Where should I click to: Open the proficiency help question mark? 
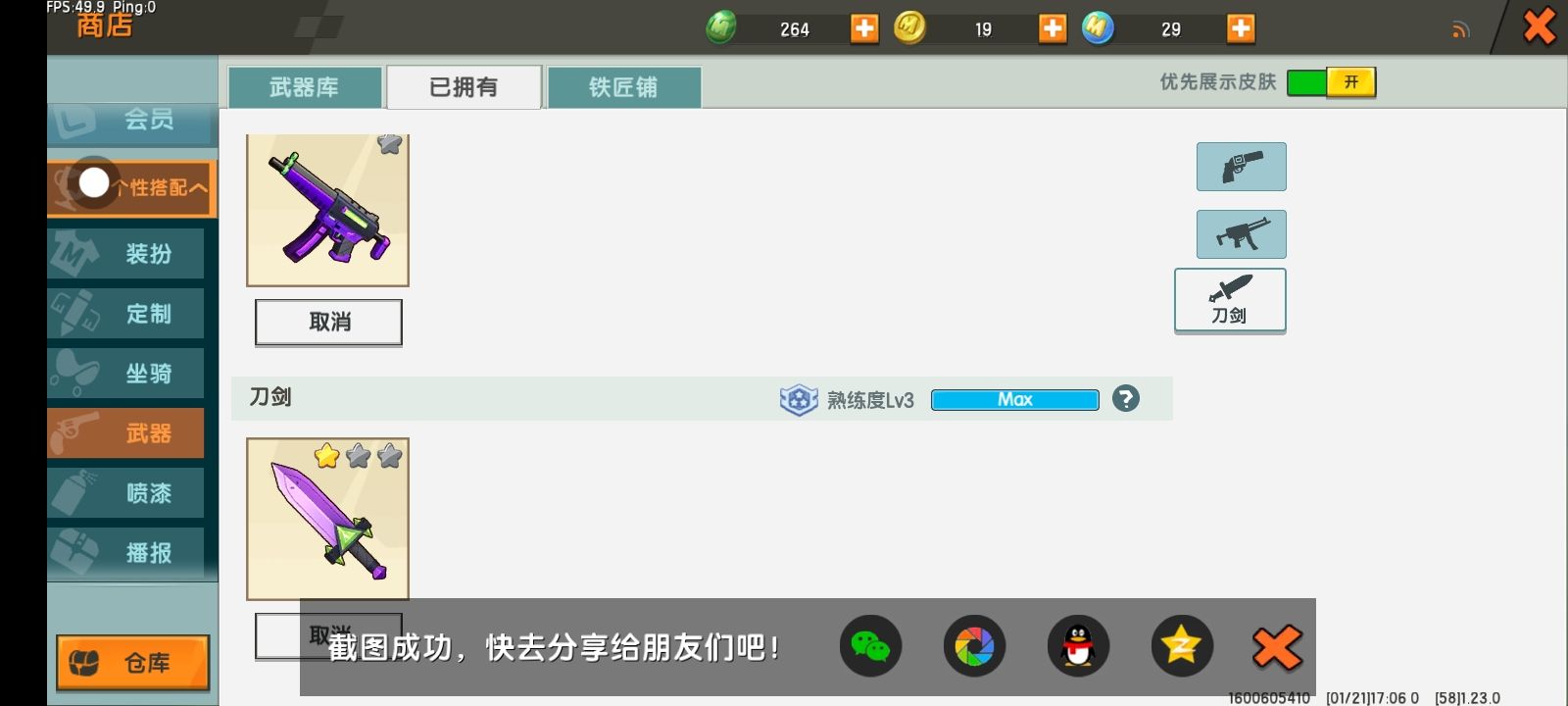click(x=1126, y=399)
